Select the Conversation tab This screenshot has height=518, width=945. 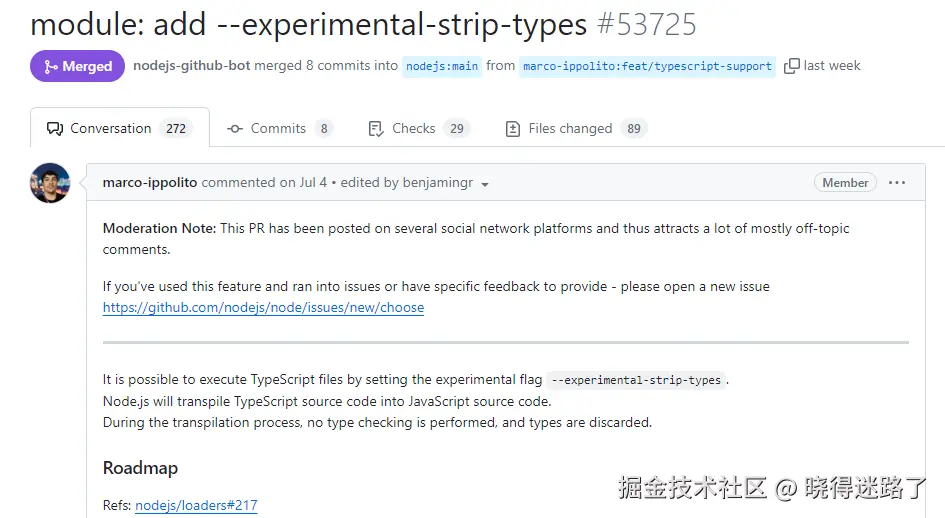(x=110, y=129)
